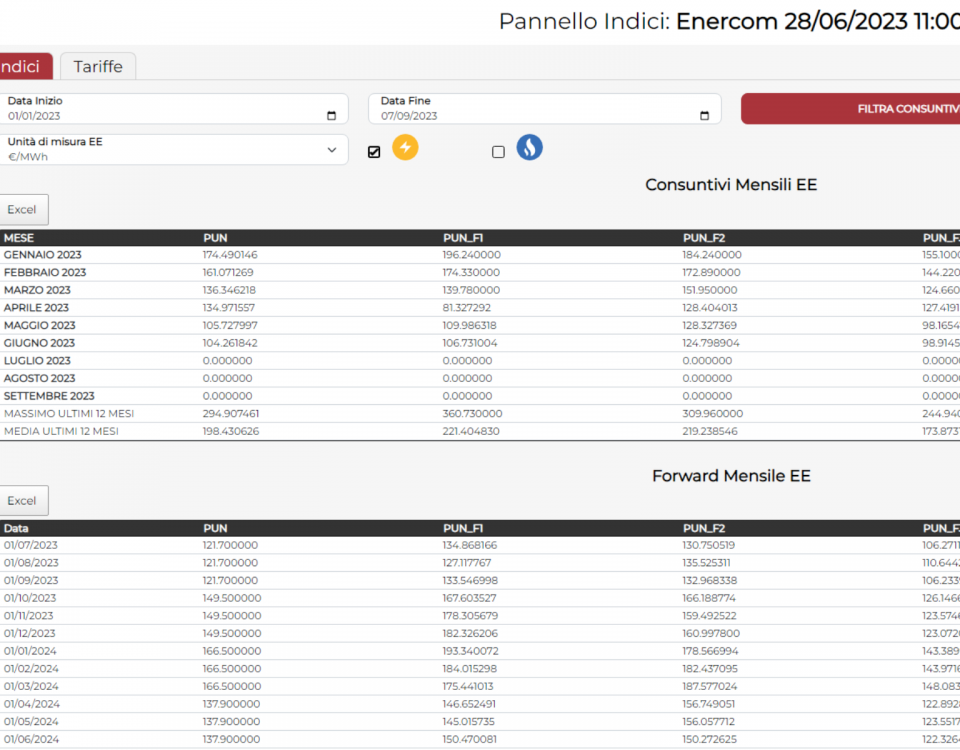Export Forward Mensile EE to Excel

click(x=22, y=501)
